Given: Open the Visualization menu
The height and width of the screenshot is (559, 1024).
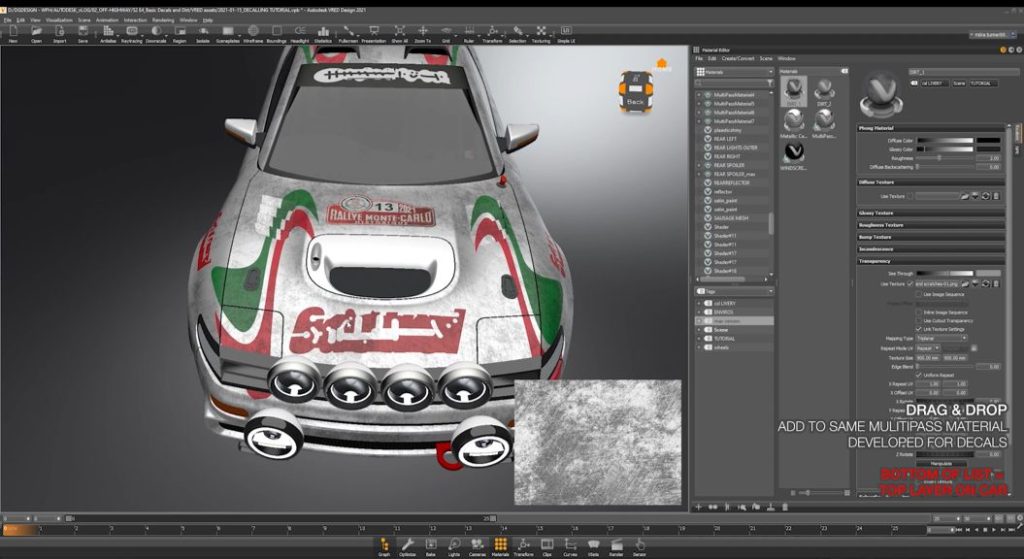Looking at the screenshot, I should 59,20.
